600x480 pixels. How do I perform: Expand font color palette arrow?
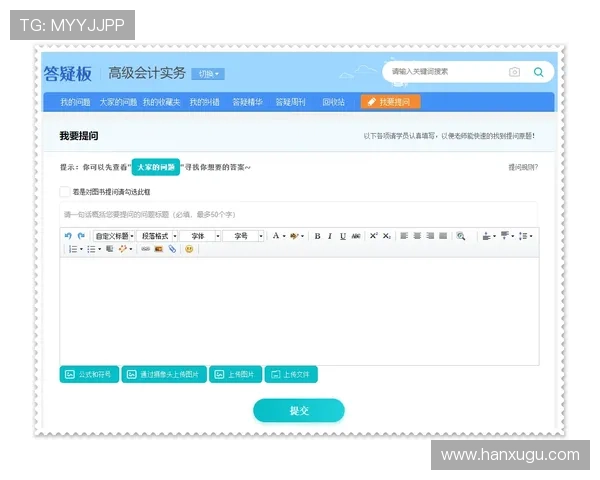(284, 236)
